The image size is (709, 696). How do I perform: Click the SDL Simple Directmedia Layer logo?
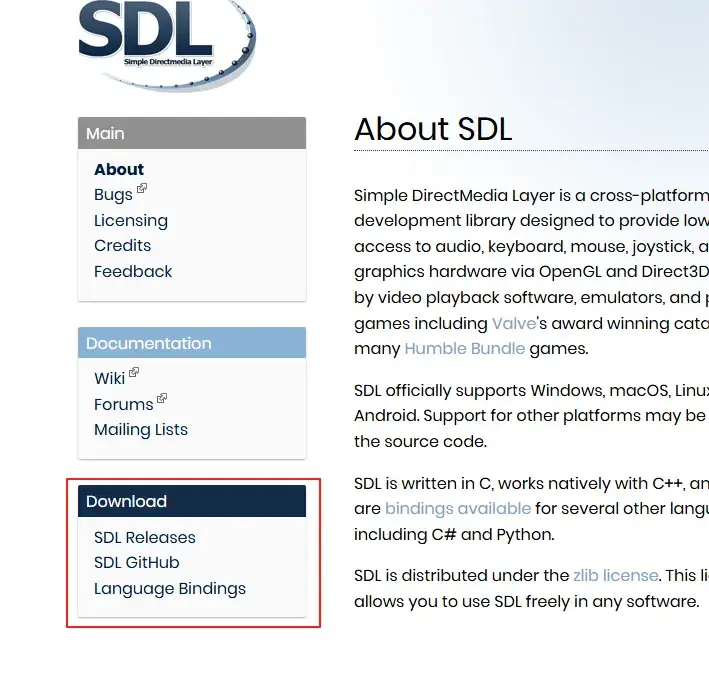(167, 45)
